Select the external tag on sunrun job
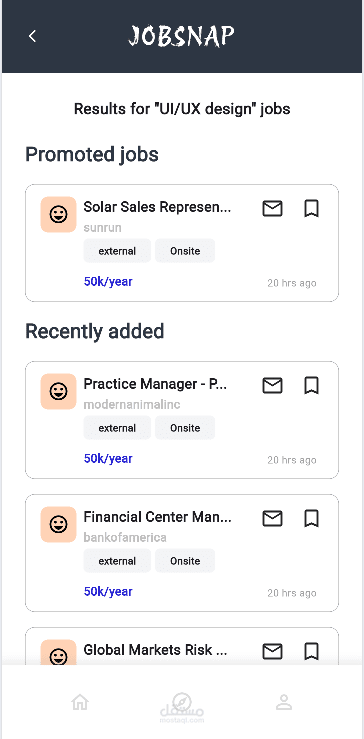This screenshot has width=364, height=739. point(117,251)
